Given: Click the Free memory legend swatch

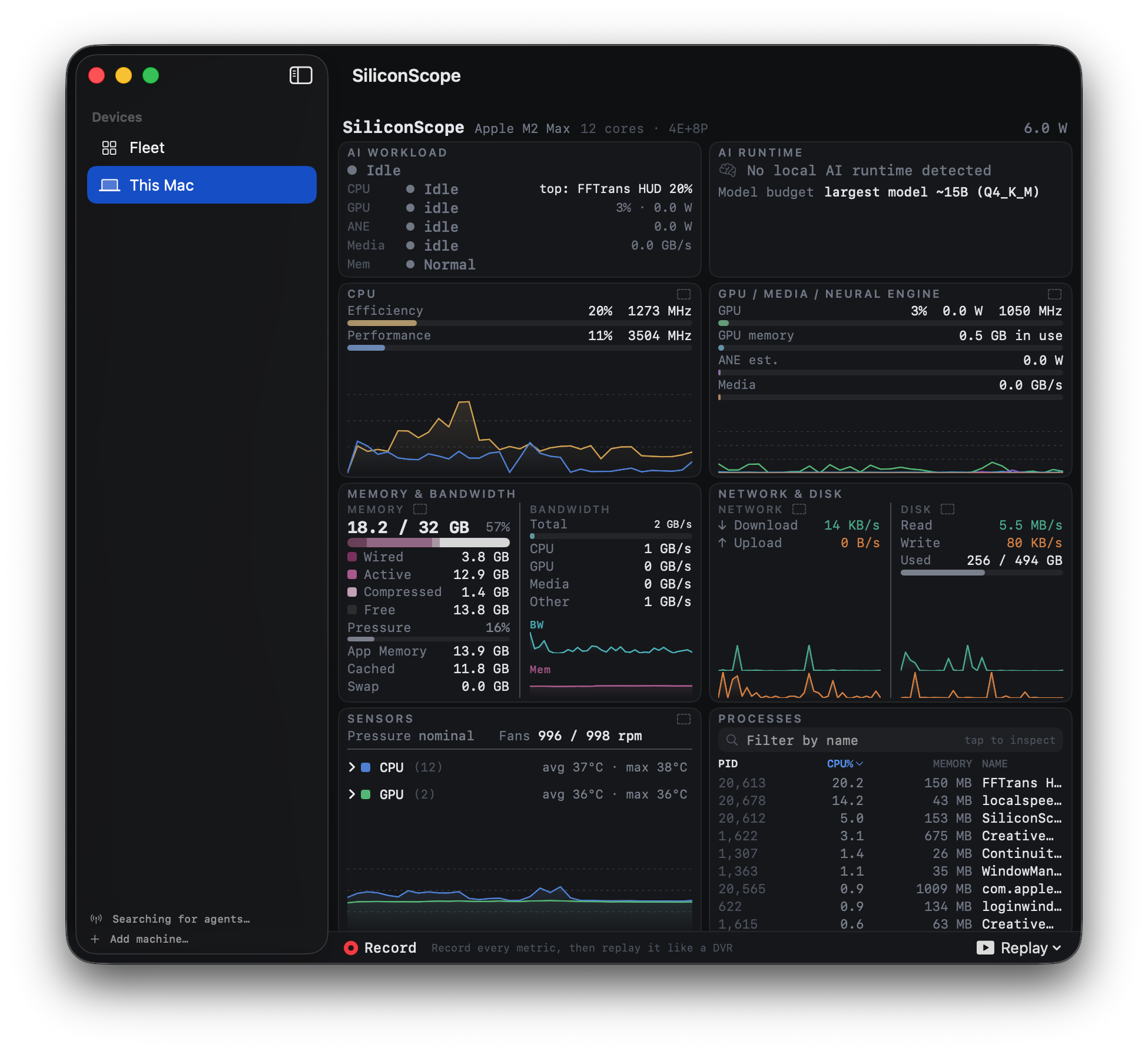Looking at the screenshot, I should (x=352, y=610).
